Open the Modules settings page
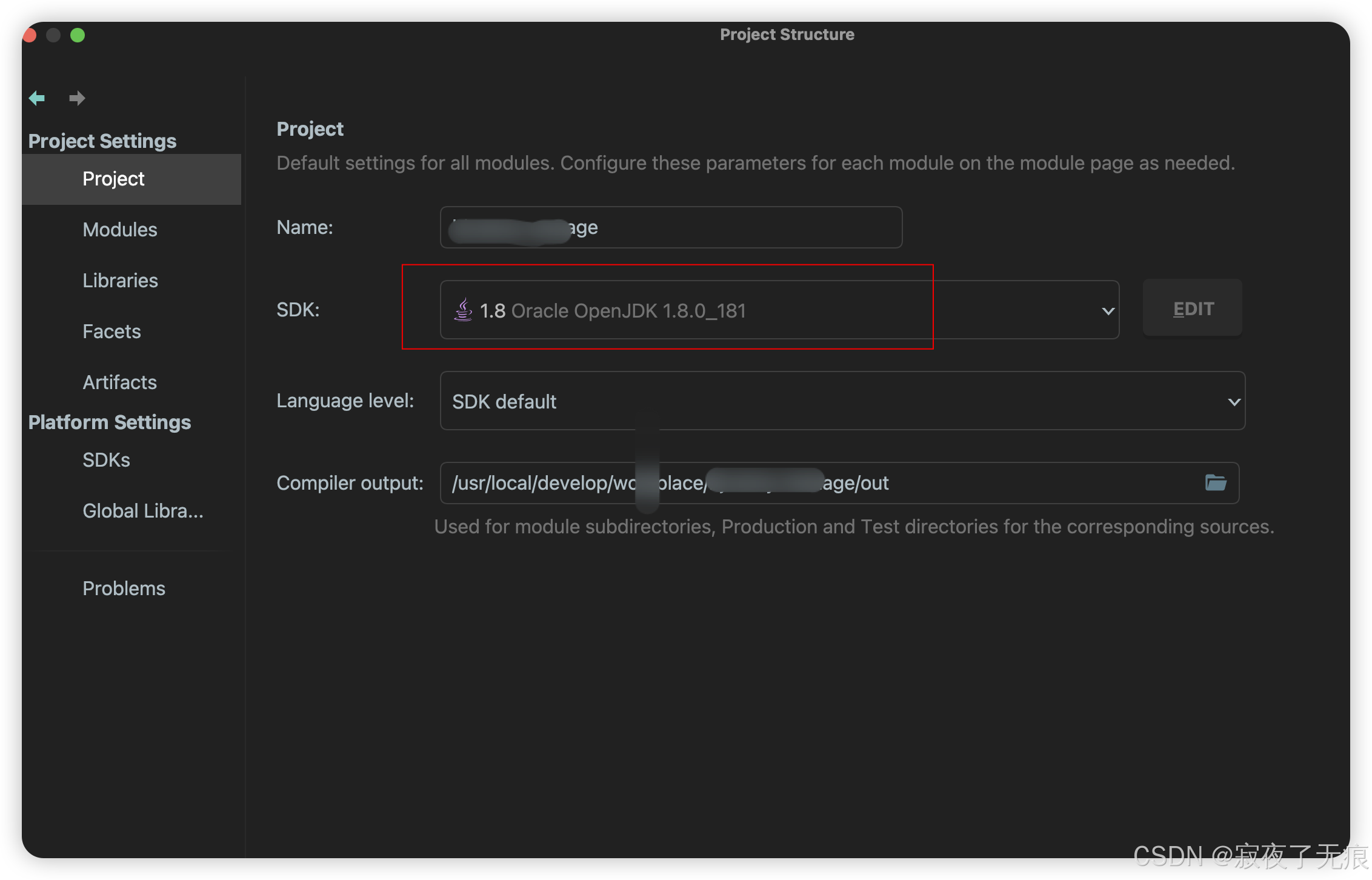This screenshot has width=1372, height=880. pyautogui.click(x=120, y=230)
